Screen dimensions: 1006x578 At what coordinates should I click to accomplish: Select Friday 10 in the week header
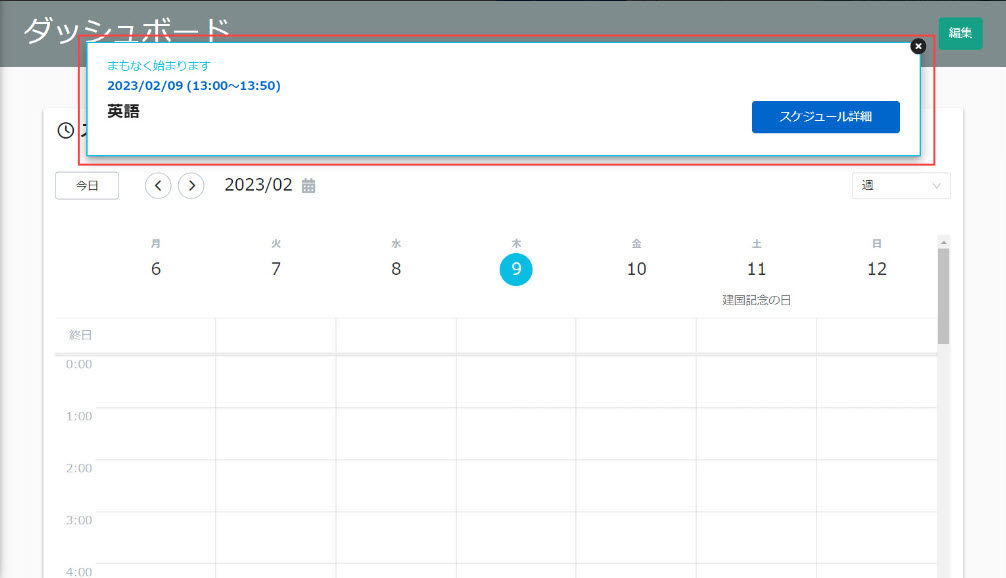[636, 269]
